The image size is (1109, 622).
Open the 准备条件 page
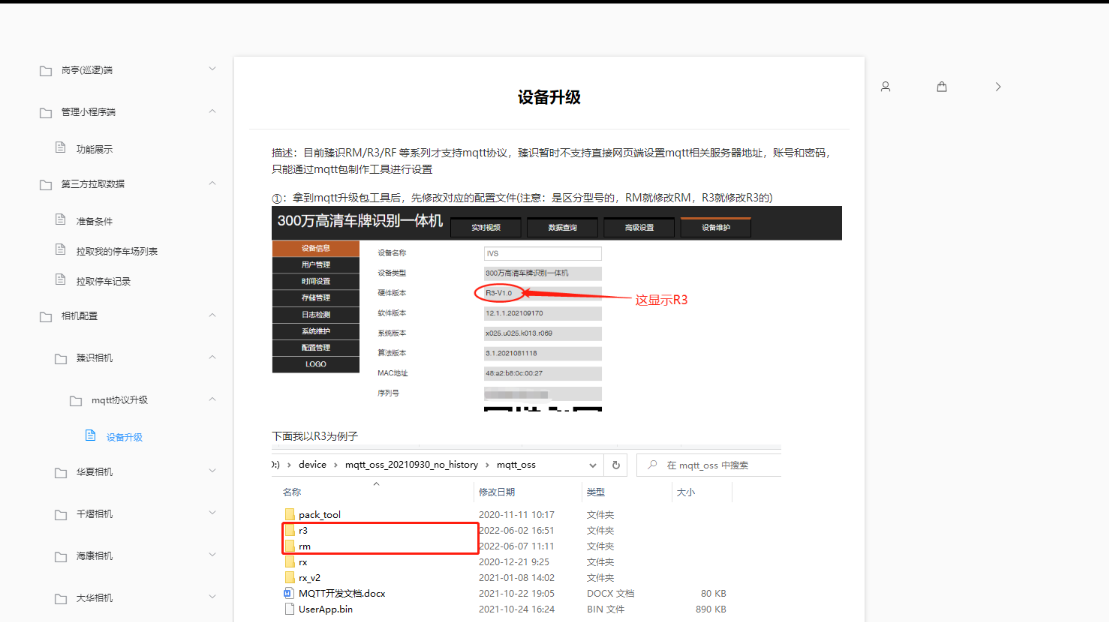click(x=95, y=221)
